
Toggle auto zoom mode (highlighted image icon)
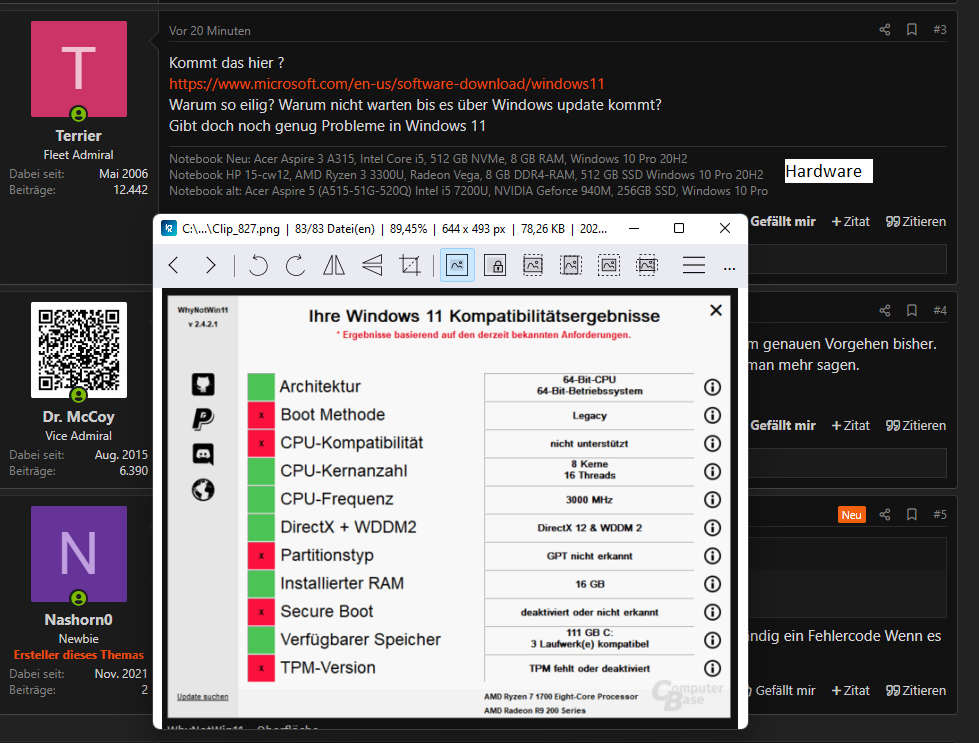[x=457, y=265]
